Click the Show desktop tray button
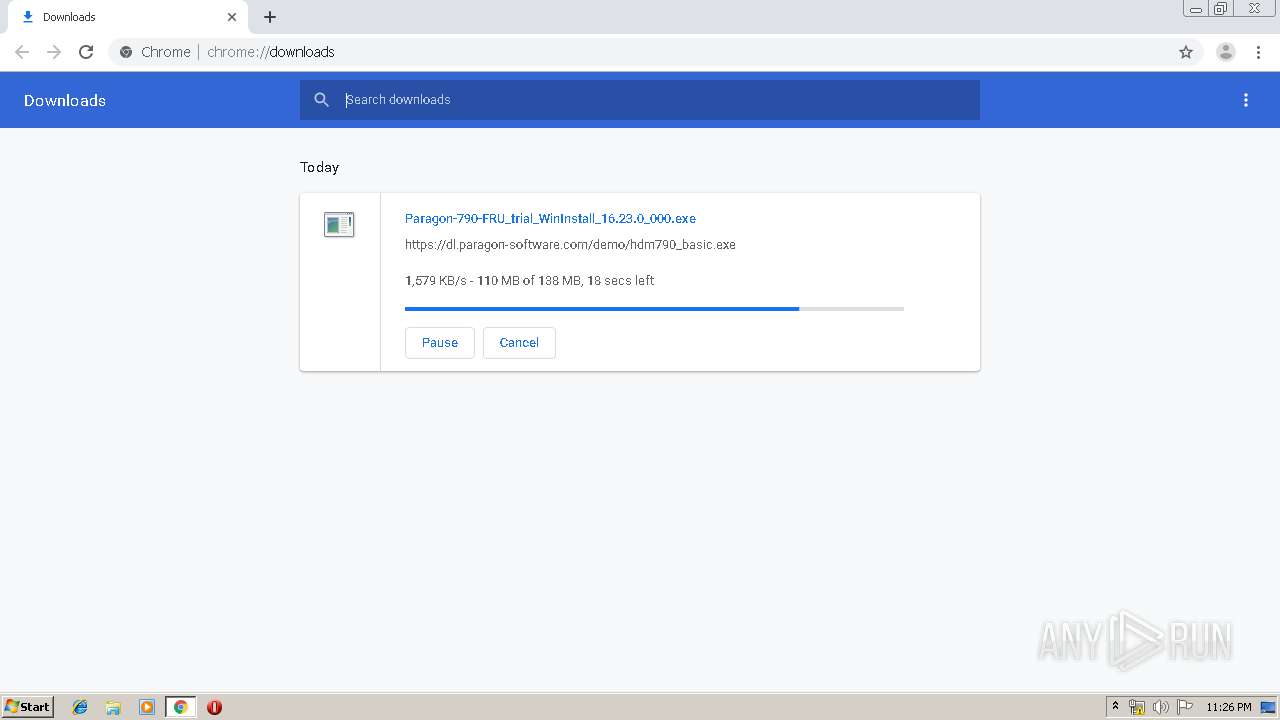 (1269, 707)
